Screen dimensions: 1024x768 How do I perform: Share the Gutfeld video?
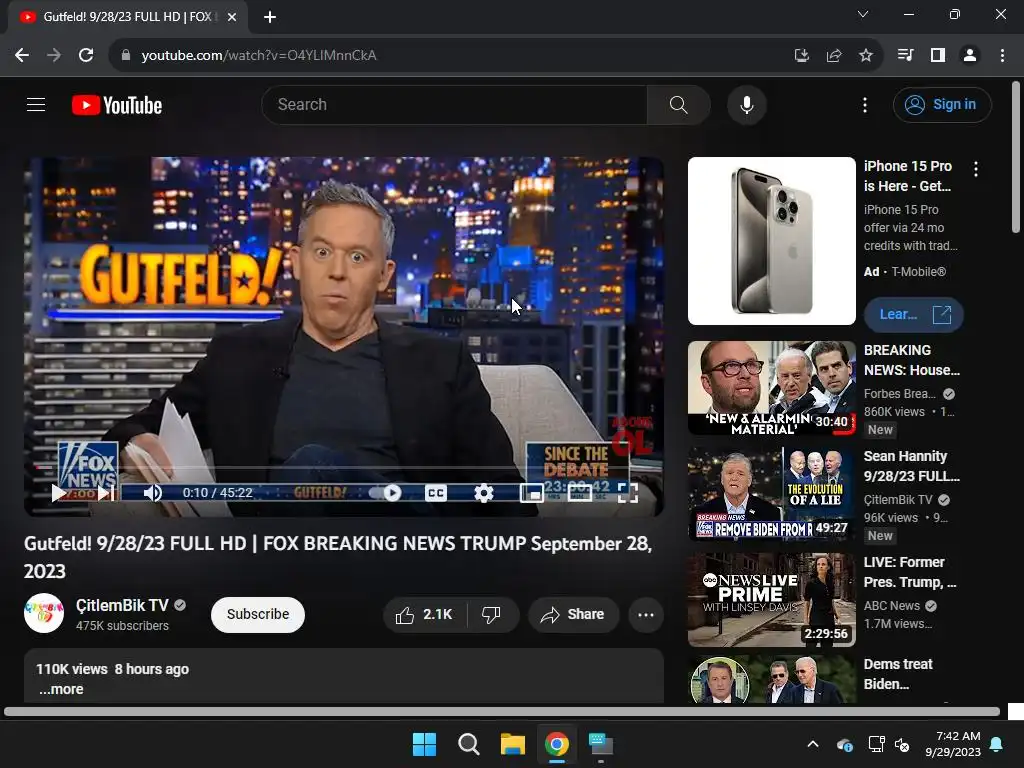click(573, 615)
